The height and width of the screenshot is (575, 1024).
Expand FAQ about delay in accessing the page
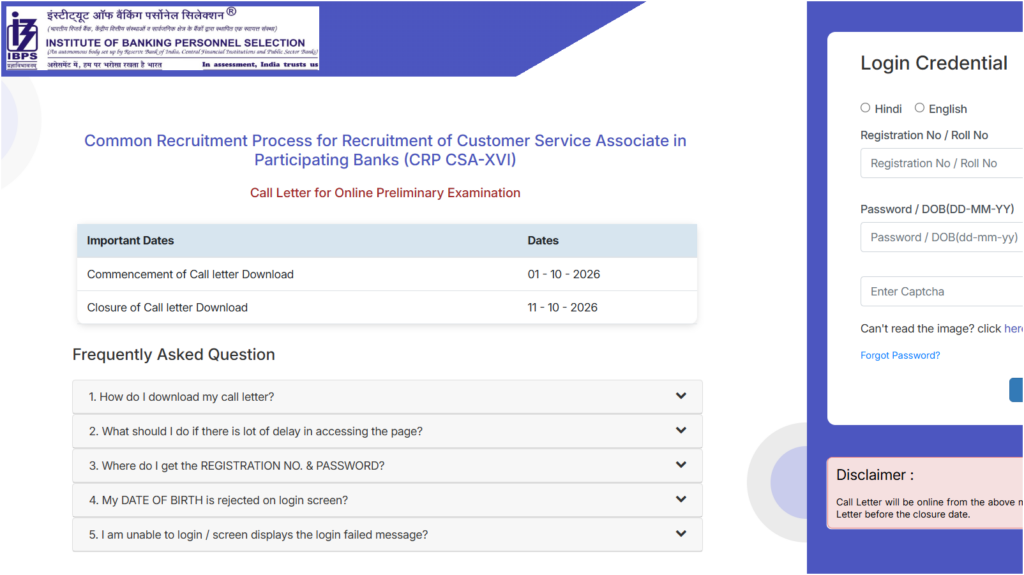387,431
